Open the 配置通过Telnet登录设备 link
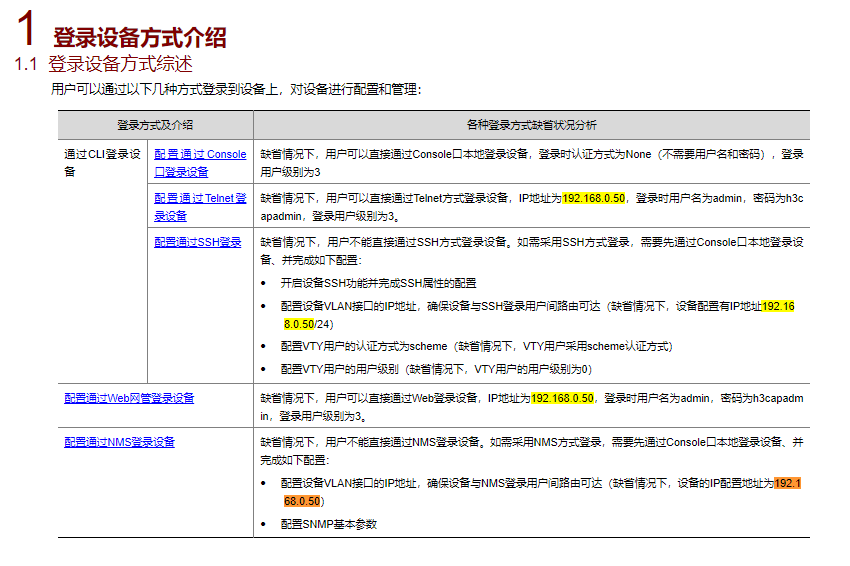Screen dimensions: 850x566 pyautogui.click(x=200, y=207)
